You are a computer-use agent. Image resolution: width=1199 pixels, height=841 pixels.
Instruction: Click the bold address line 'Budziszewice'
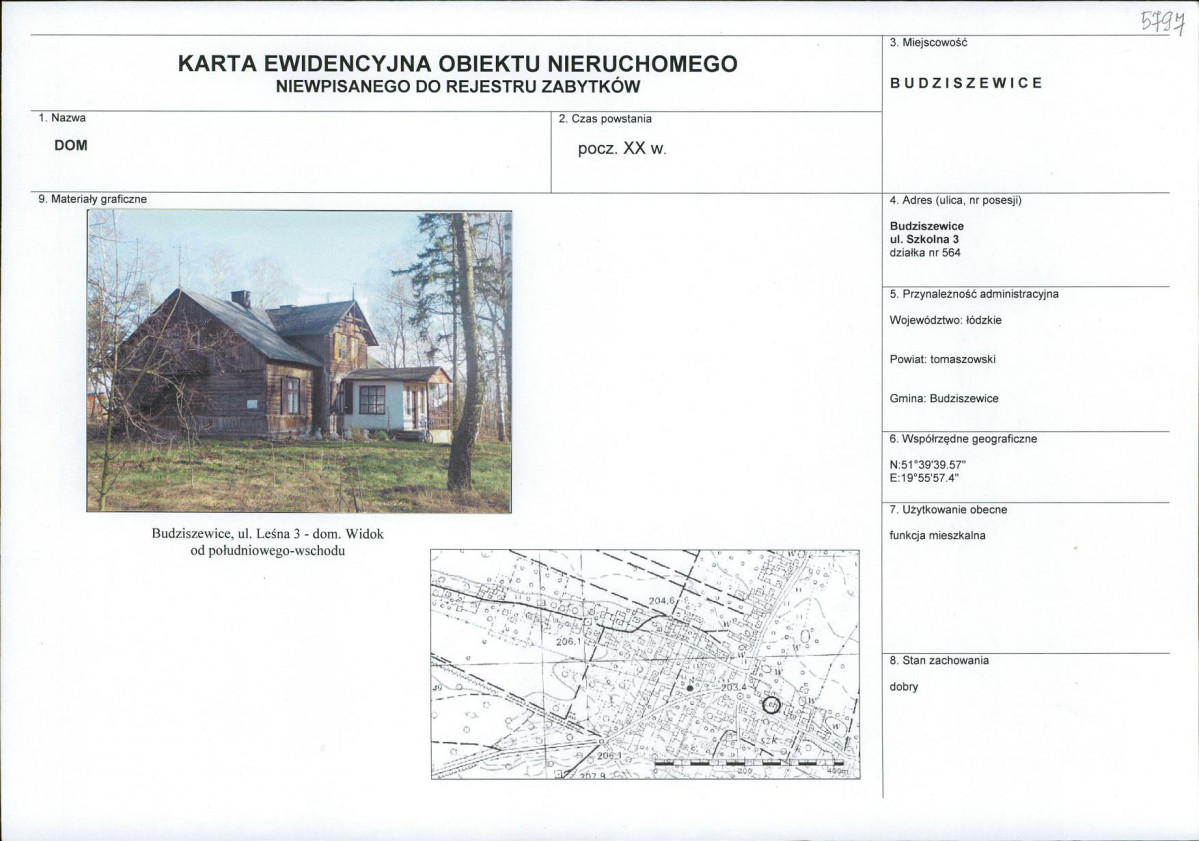(x=927, y=226)
